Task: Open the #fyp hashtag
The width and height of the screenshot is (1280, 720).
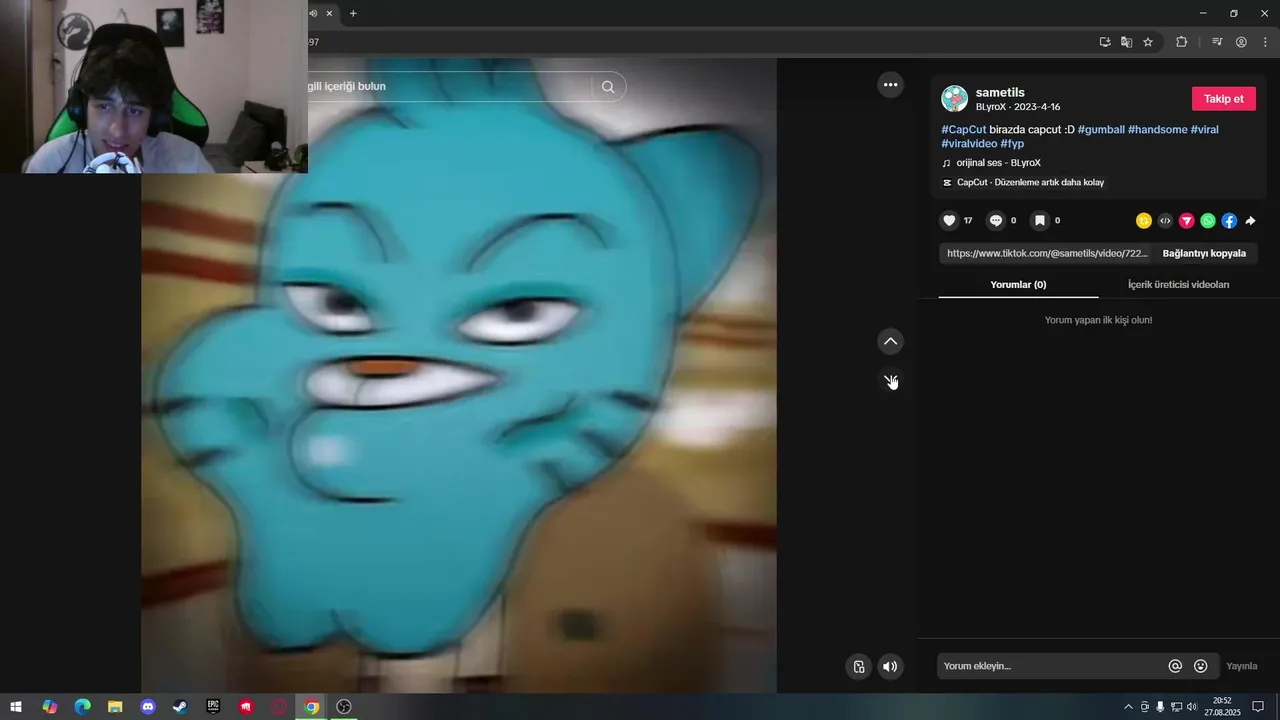Action: tap(1012, 144)
